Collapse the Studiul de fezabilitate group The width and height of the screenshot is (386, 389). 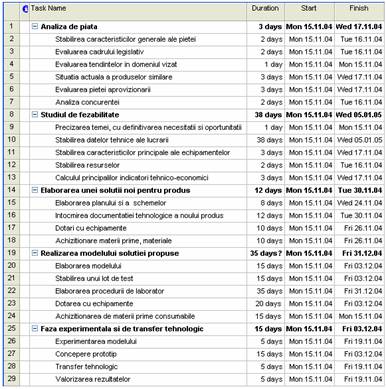pos(35,115)
